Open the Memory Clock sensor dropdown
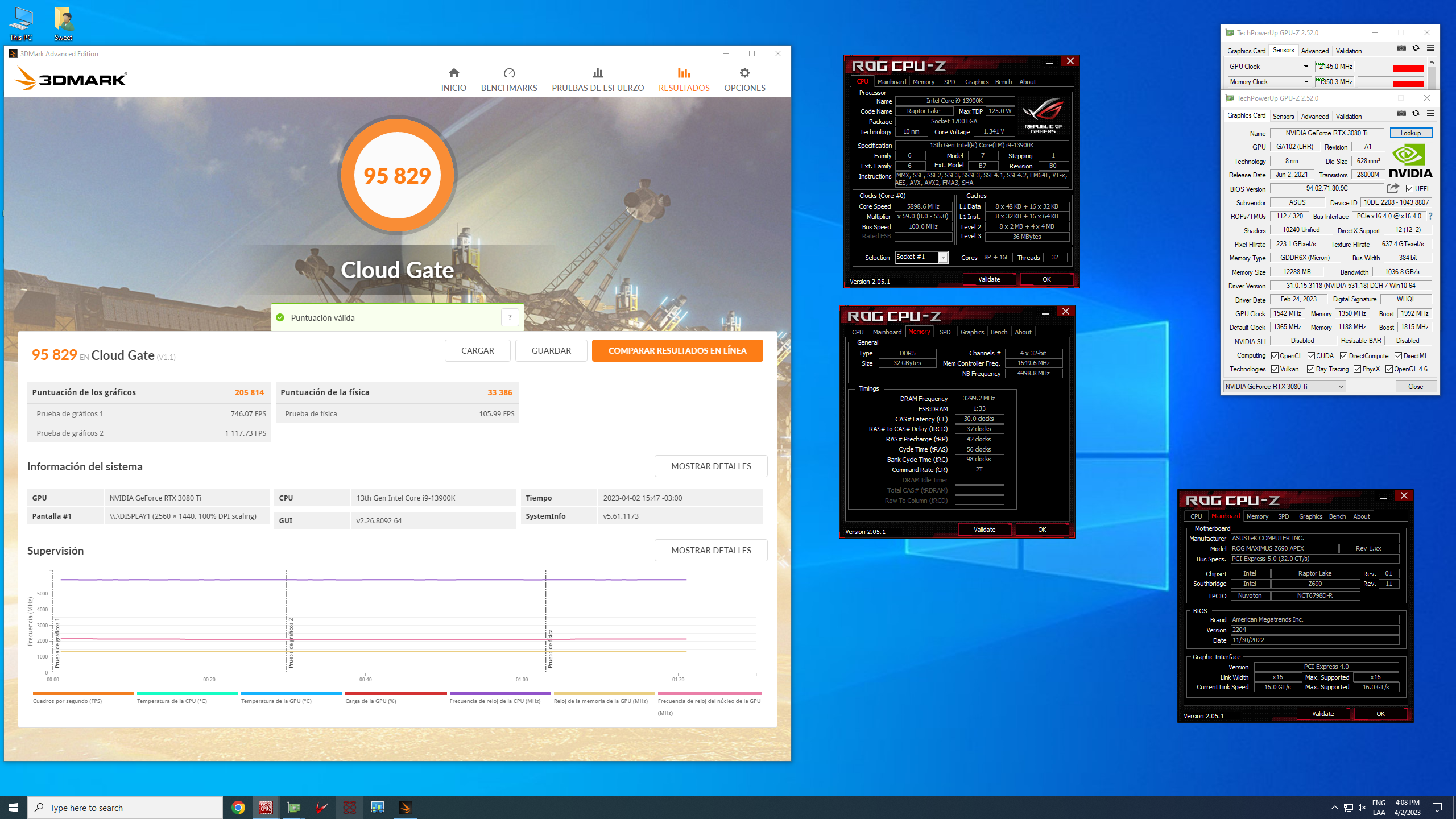 [1269, 82]
